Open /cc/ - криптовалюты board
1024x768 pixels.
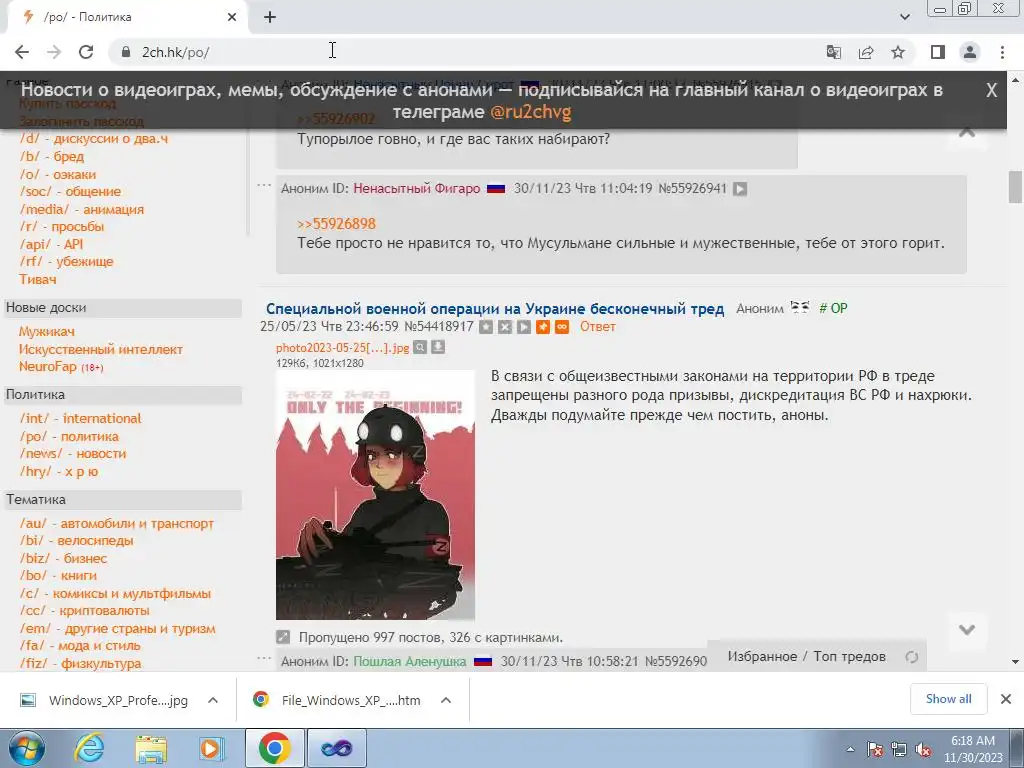(84, 611)
